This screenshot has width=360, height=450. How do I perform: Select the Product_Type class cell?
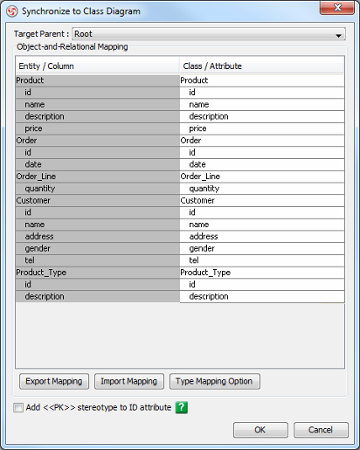pos(262,273)
